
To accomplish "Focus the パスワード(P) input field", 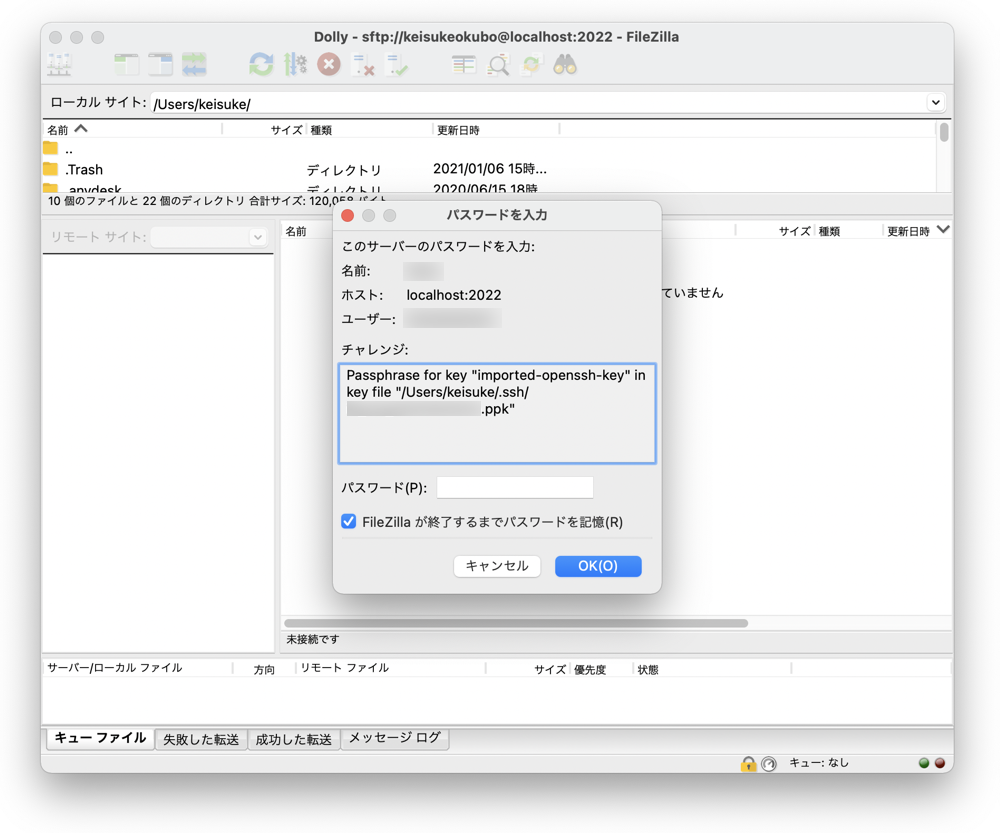I will [x=515, y=487].
